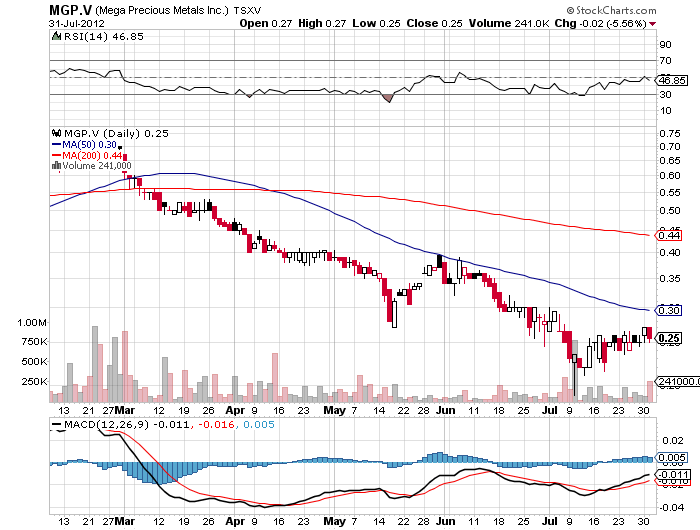Click the -0.011 MACD line value tag
The width and height of the screenshot is (700, 530).
(672, 474)
